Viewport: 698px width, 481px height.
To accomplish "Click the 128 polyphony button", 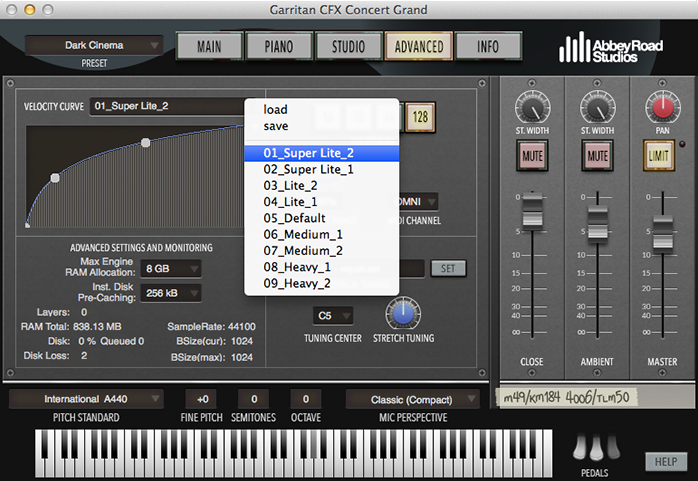I will [x=420, y=117].
